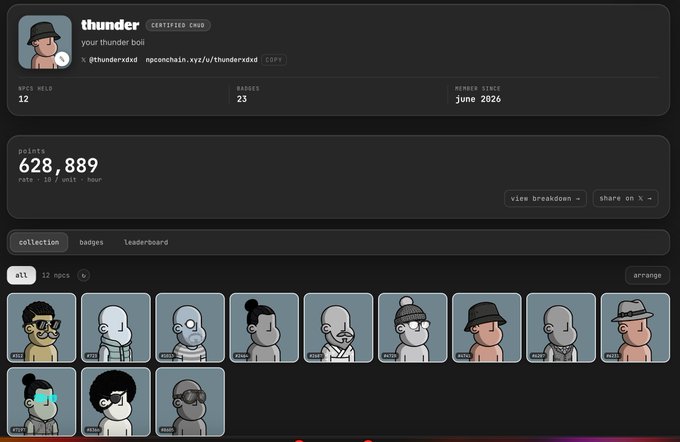
Task: Click the points value 628,889
Action: (59, 166)
